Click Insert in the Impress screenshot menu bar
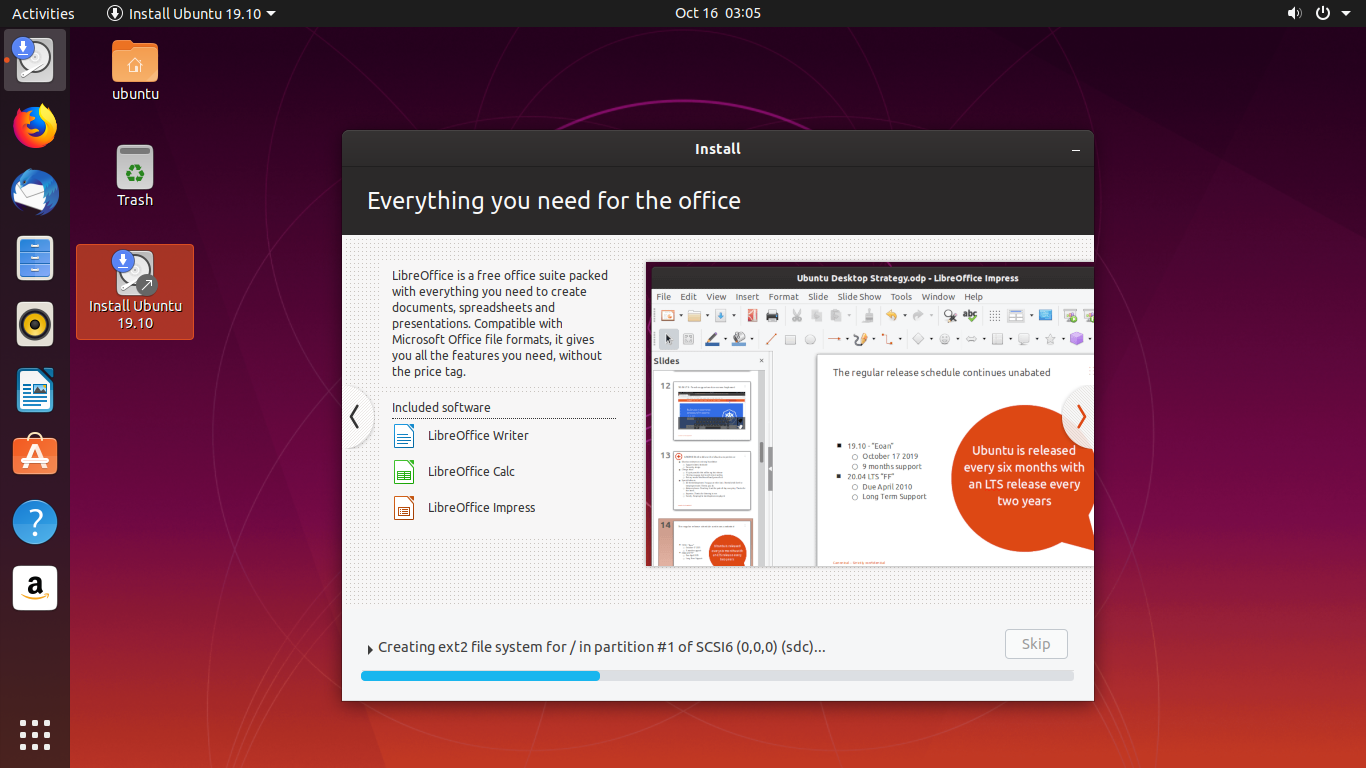The image size is (1366, 768). point(747,297)
